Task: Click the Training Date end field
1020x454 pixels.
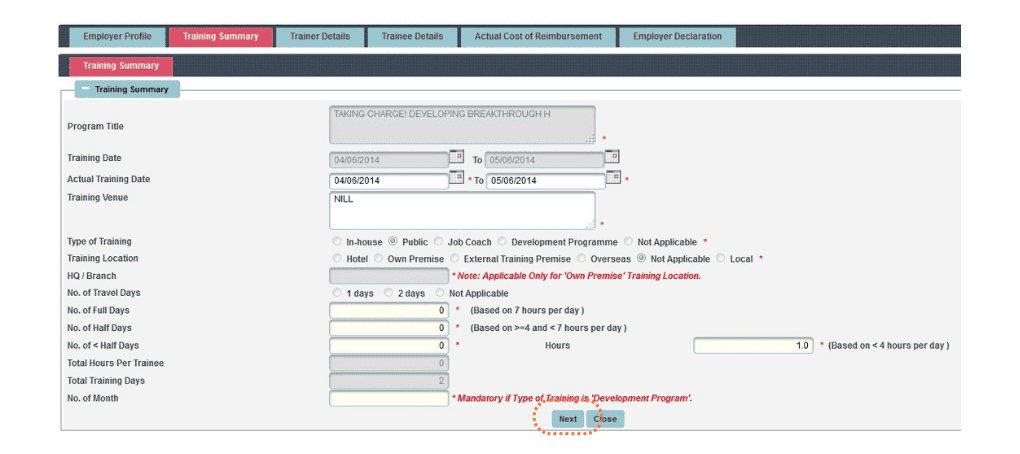Action: pyautogui.click(x=544, y=159)
